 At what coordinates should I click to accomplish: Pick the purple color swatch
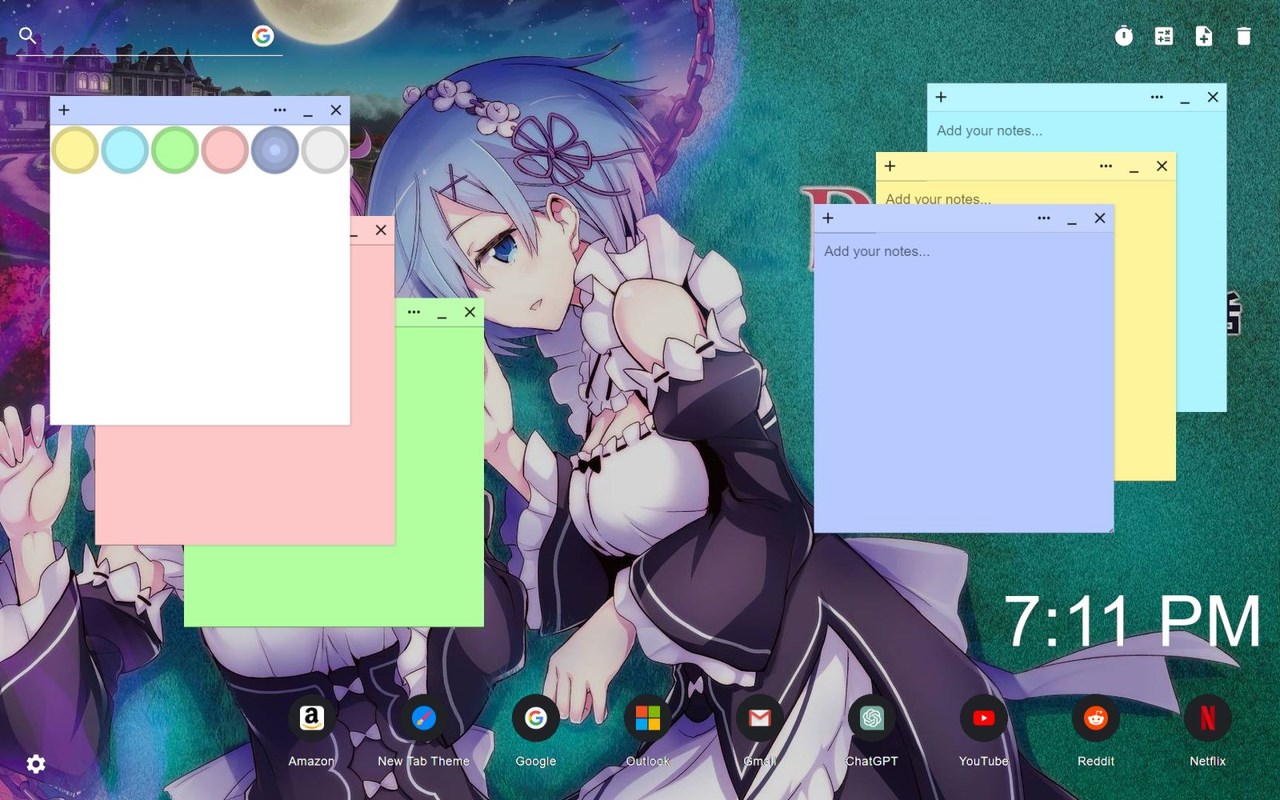pyautogui.click(x=275, y=150)
